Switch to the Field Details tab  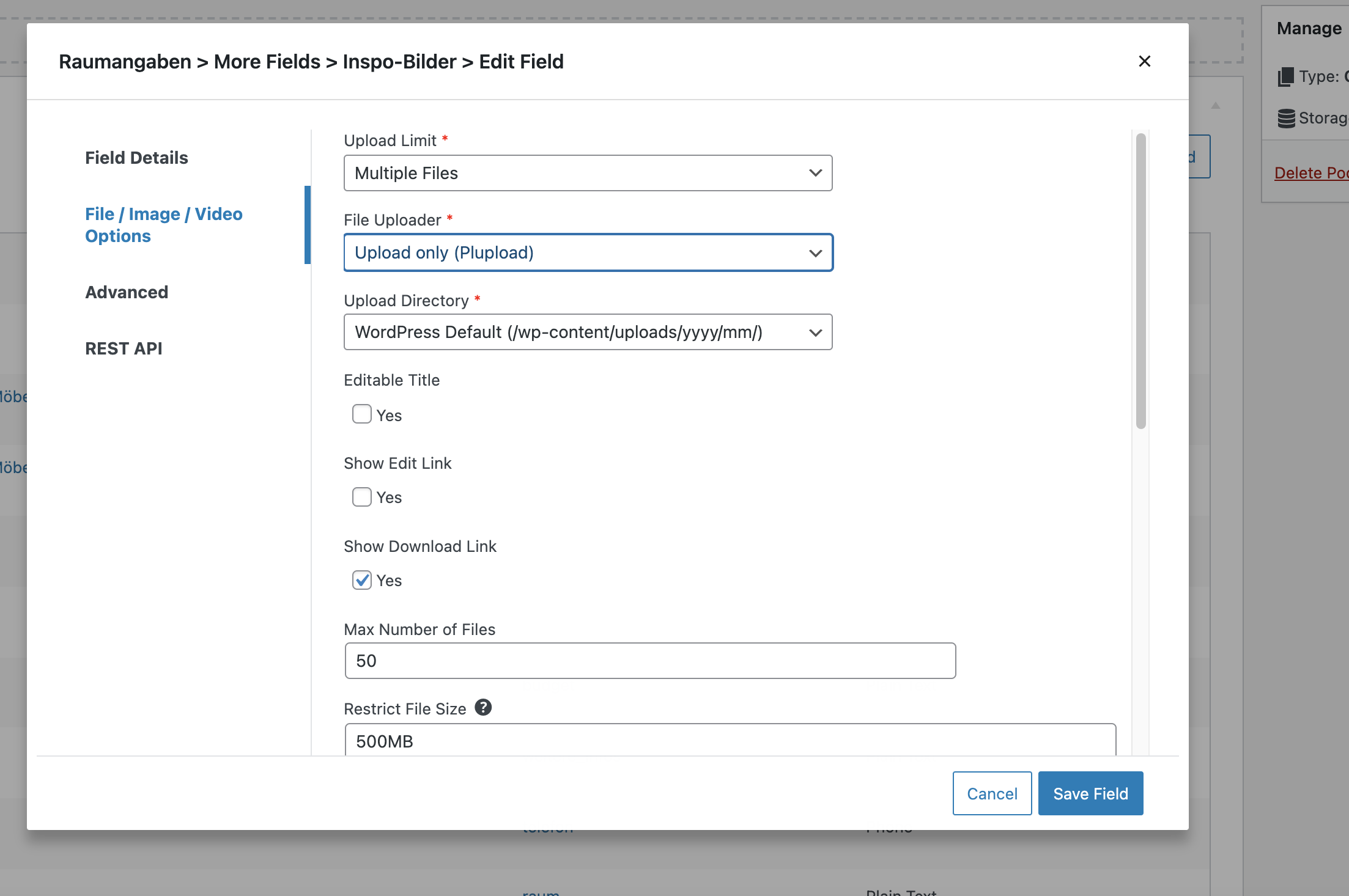point(136,158)
